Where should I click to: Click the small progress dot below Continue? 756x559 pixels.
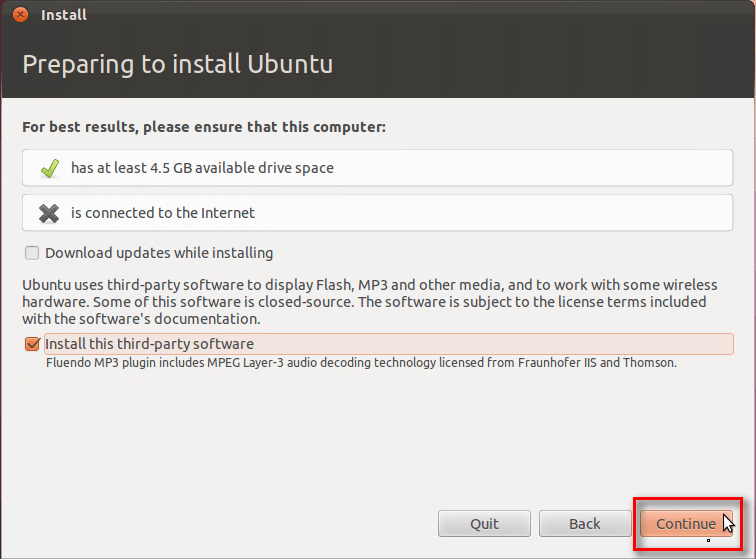[708, 541]
